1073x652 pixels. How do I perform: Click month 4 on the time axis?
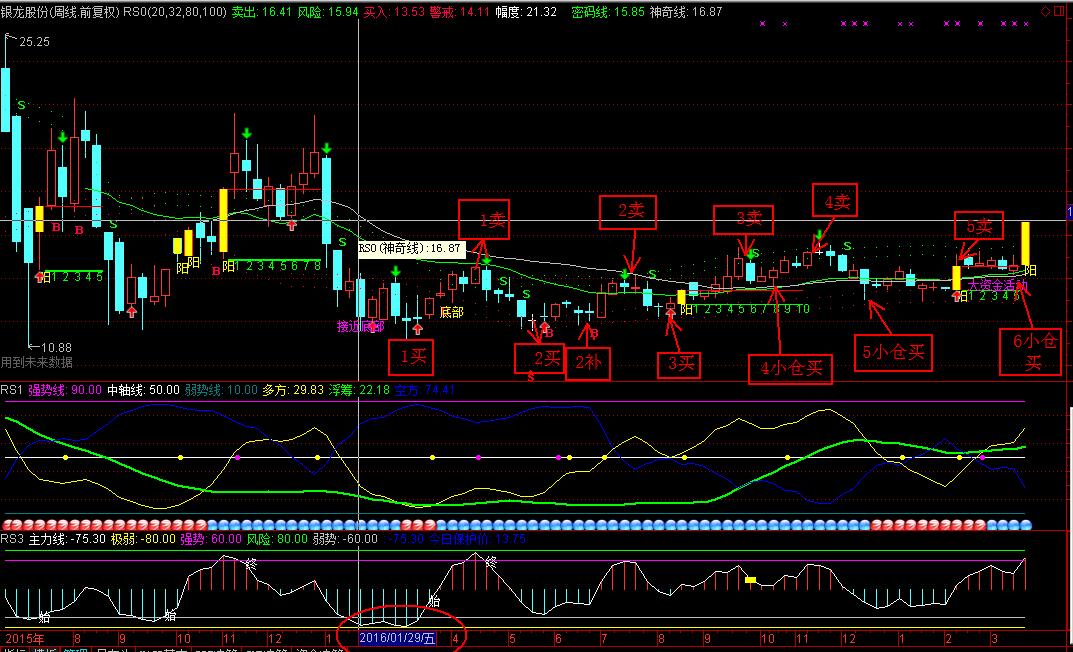(x=455, y=639)
